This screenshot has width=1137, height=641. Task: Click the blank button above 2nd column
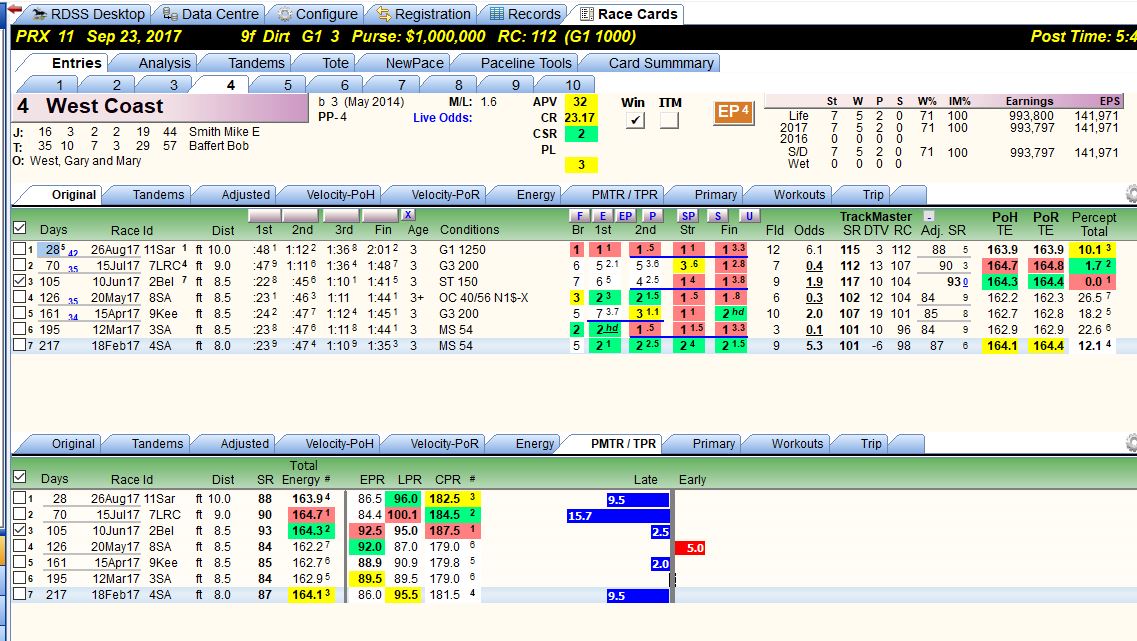pyautogui.click(x=300, y=215)
